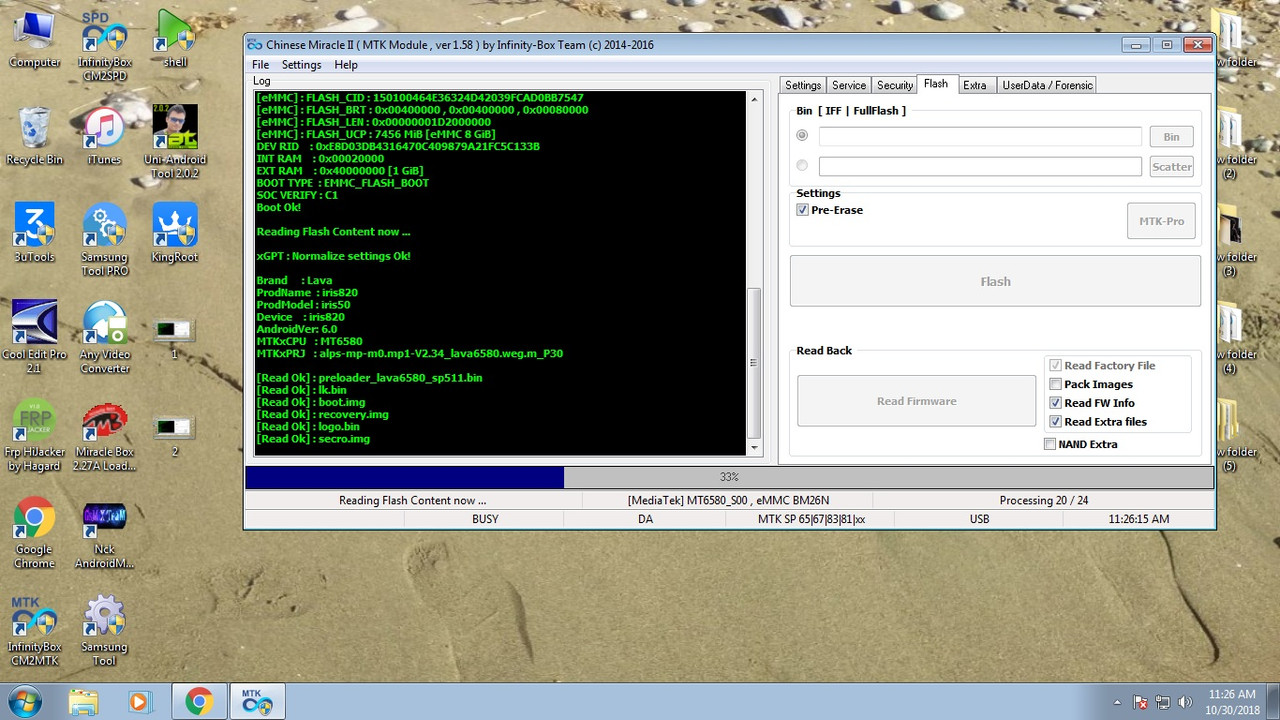Image resolution: width=1280 pixels, height=720 pixels.
Task: Open the Help menu
Action: 346,65
